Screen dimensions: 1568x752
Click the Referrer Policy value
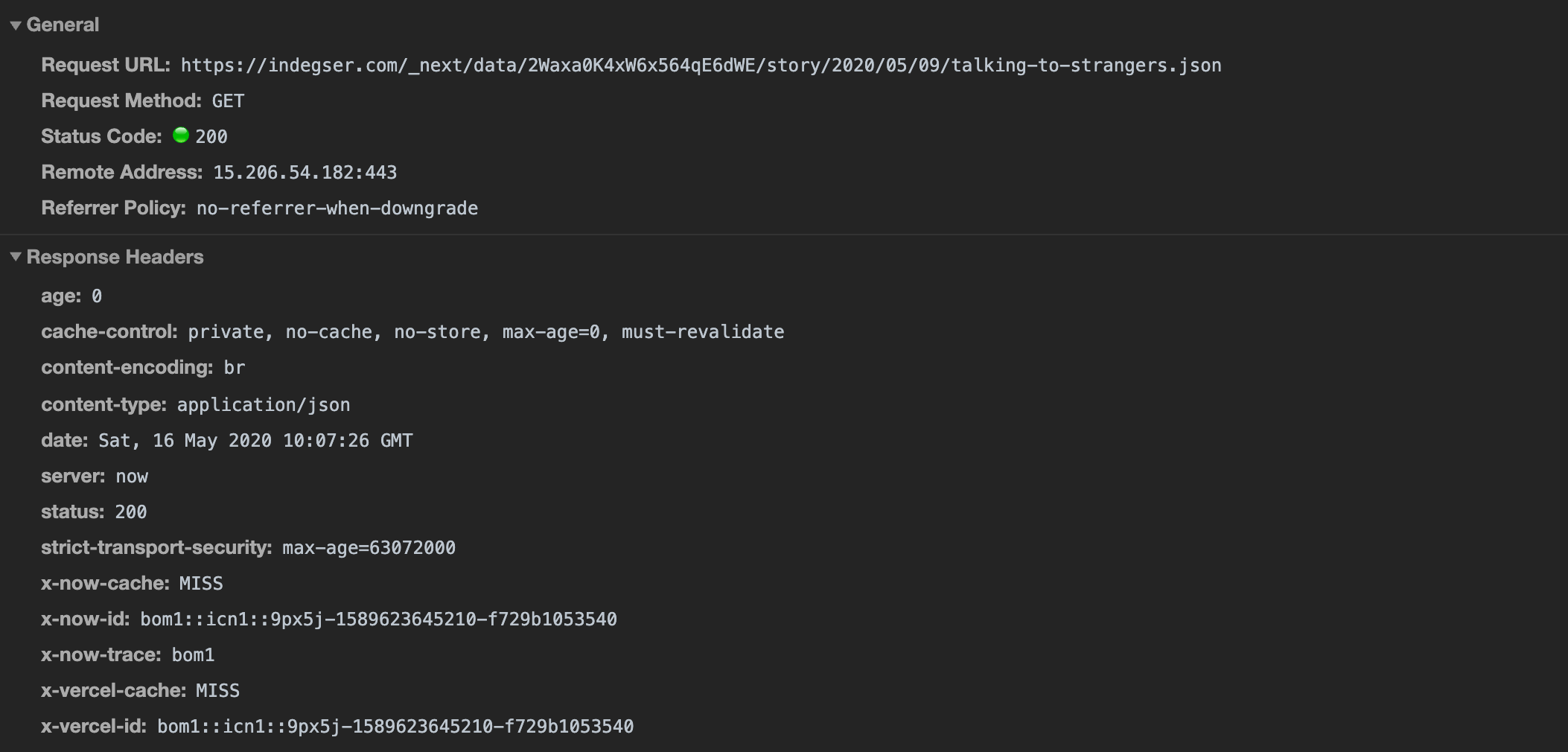[337, 208]
